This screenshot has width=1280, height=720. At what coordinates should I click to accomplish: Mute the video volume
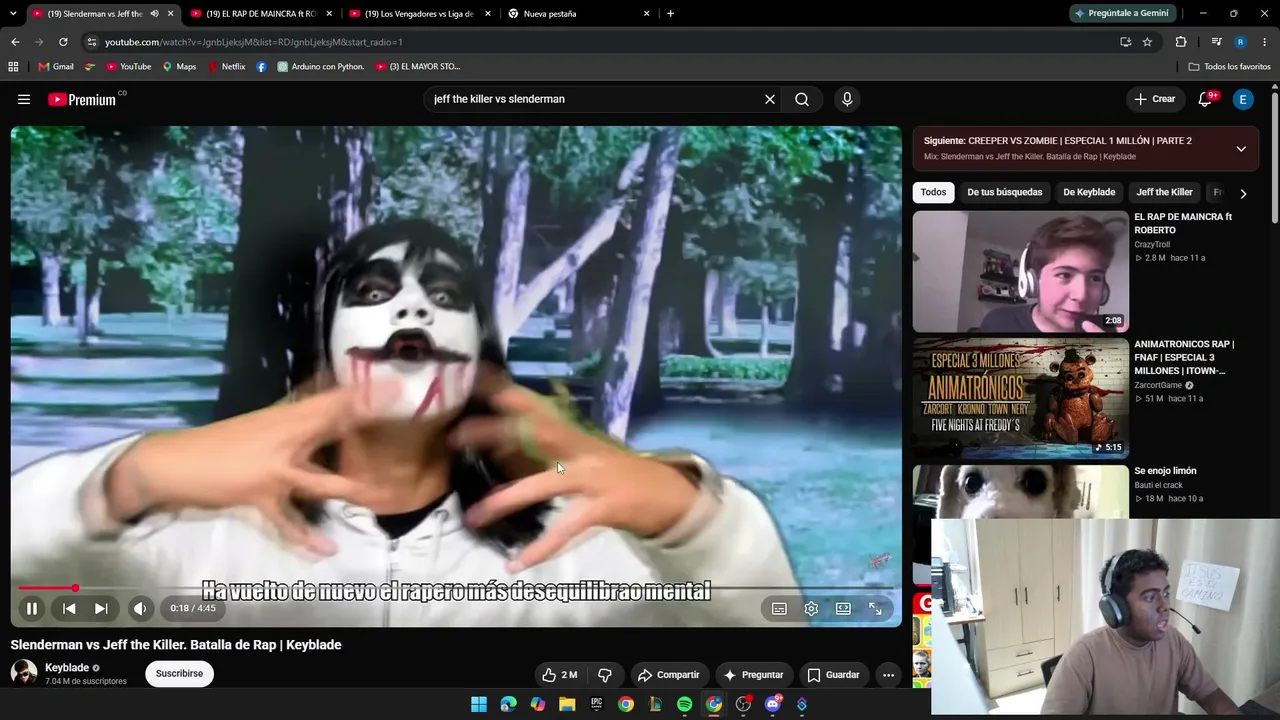(140, 608)
